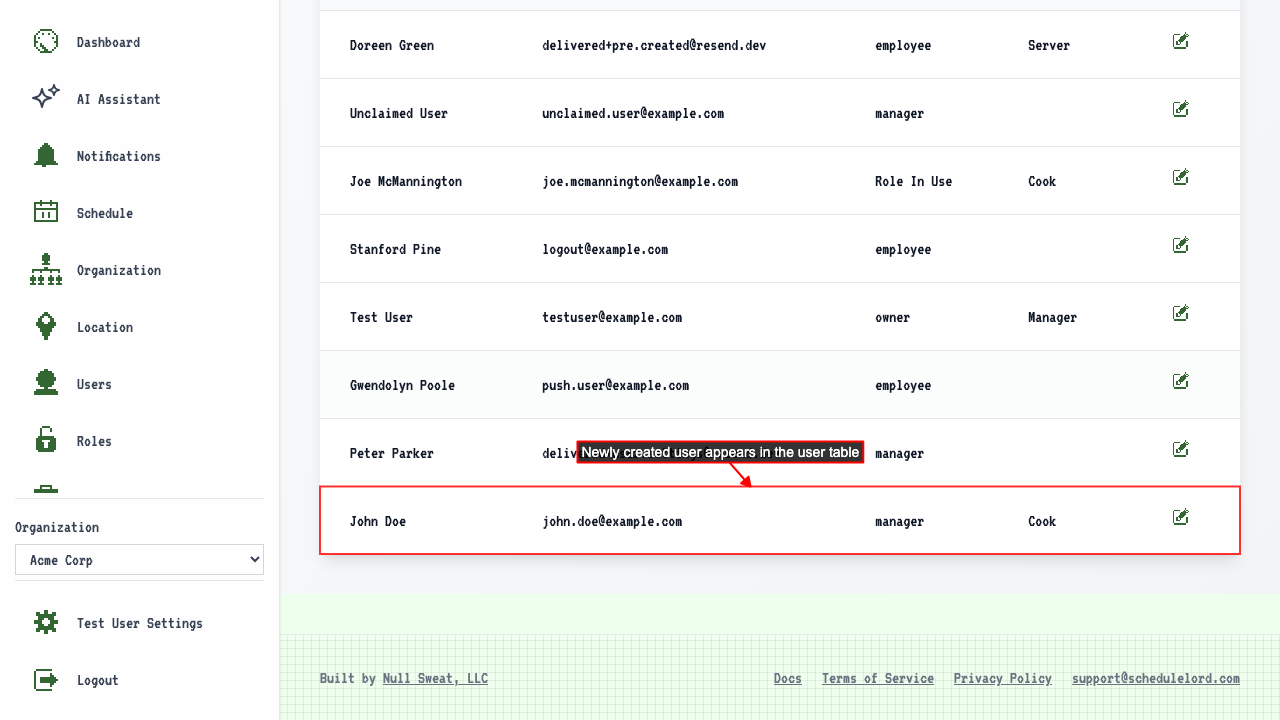Open Test User Settings
This screenshot has width=1280, height=720.
139,623
